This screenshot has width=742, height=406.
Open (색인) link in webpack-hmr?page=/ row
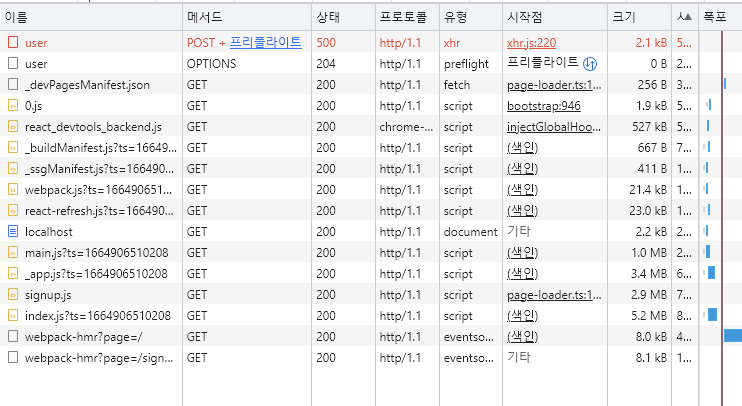(522, 336)
